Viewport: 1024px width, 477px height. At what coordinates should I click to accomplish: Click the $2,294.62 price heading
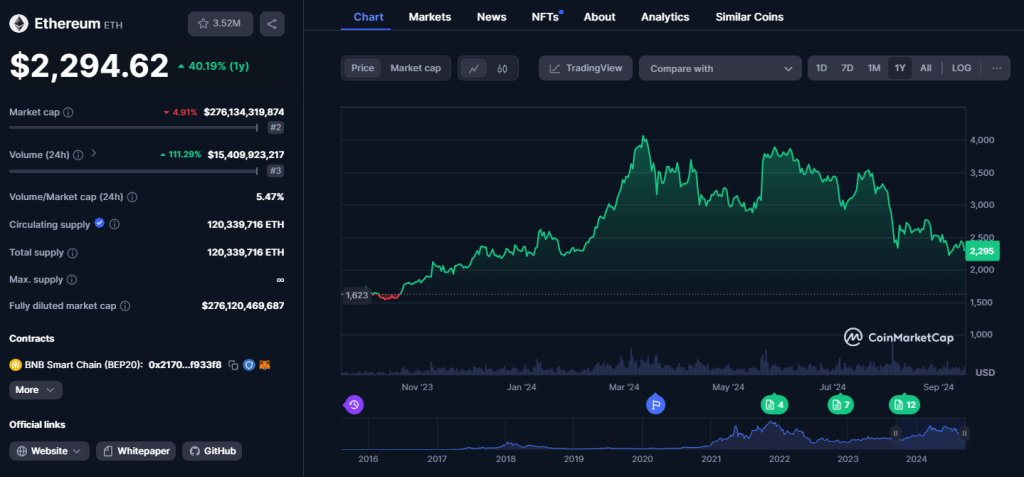point(89,66)
